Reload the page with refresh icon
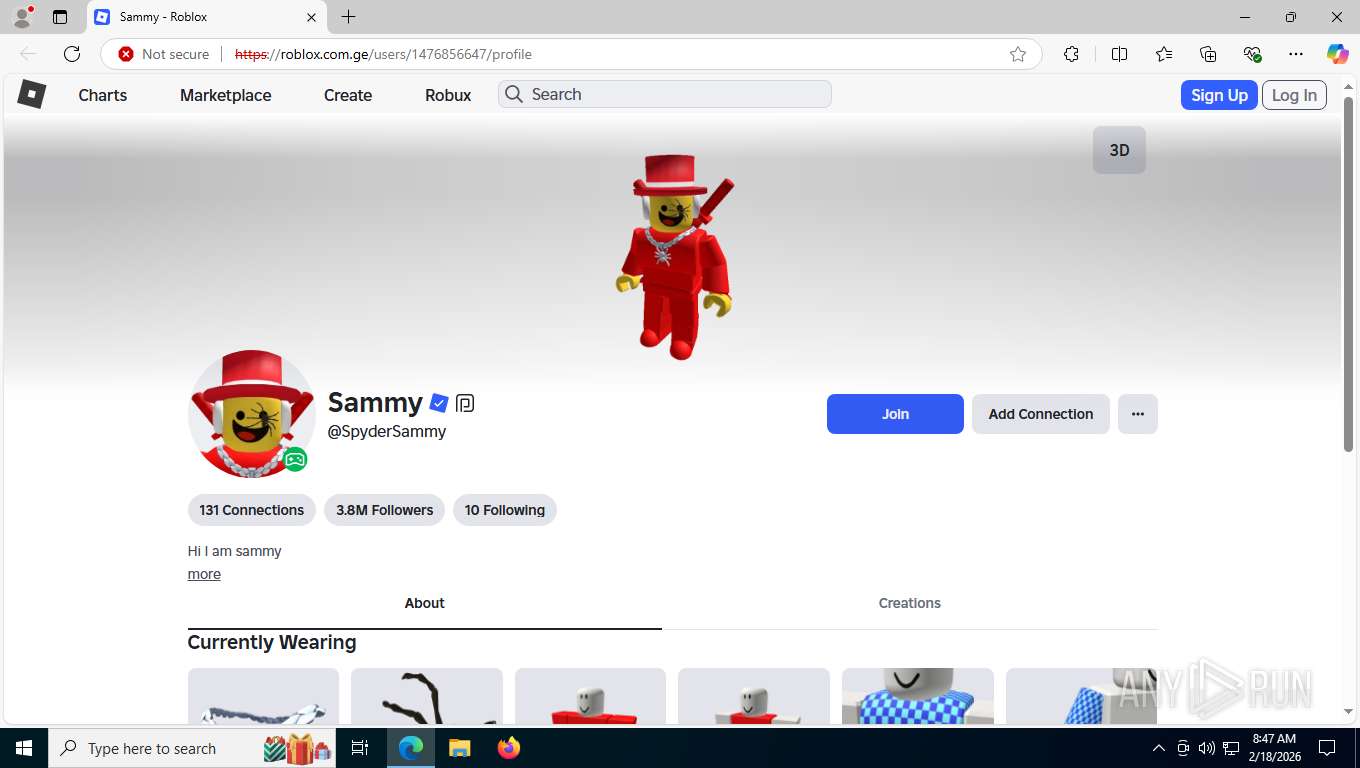The width and height of the screenshot is (1360, 768). coord(72,54)
